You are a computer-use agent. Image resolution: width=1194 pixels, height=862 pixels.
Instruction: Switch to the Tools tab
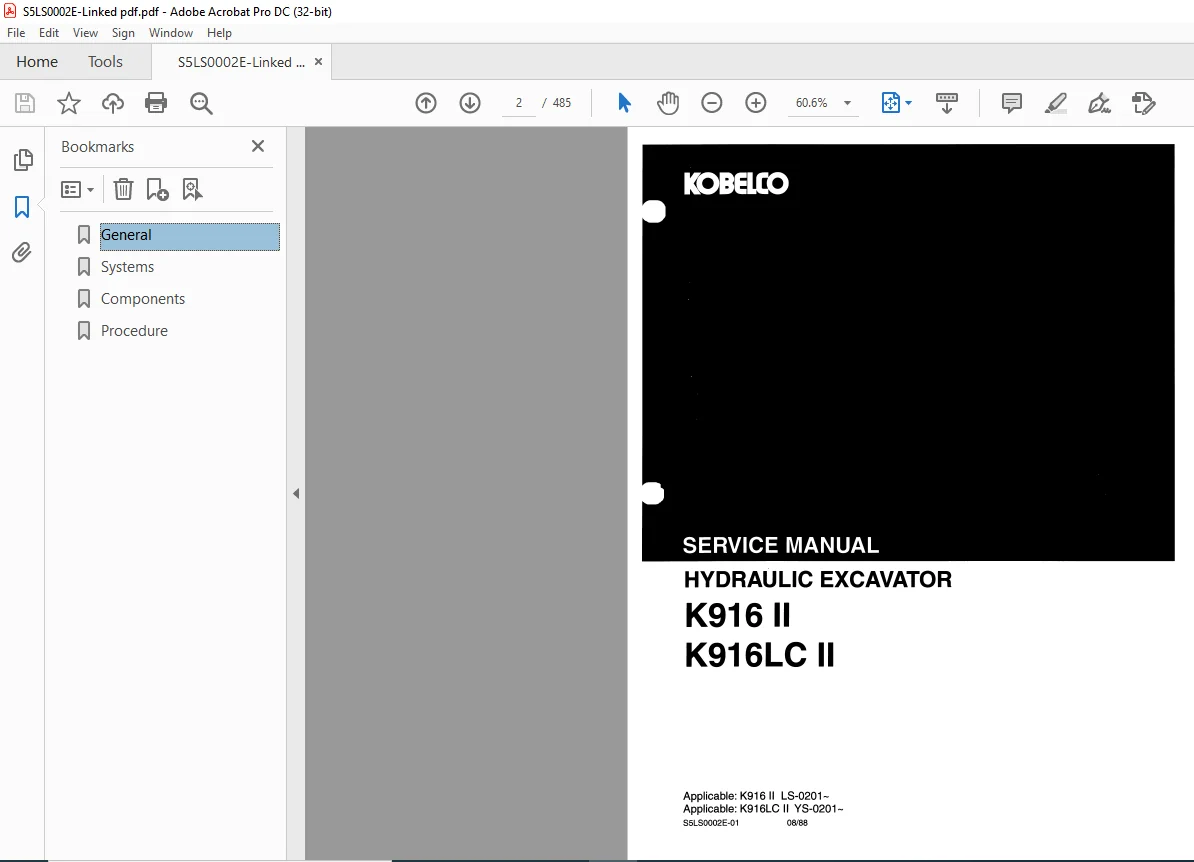[105, 62]
